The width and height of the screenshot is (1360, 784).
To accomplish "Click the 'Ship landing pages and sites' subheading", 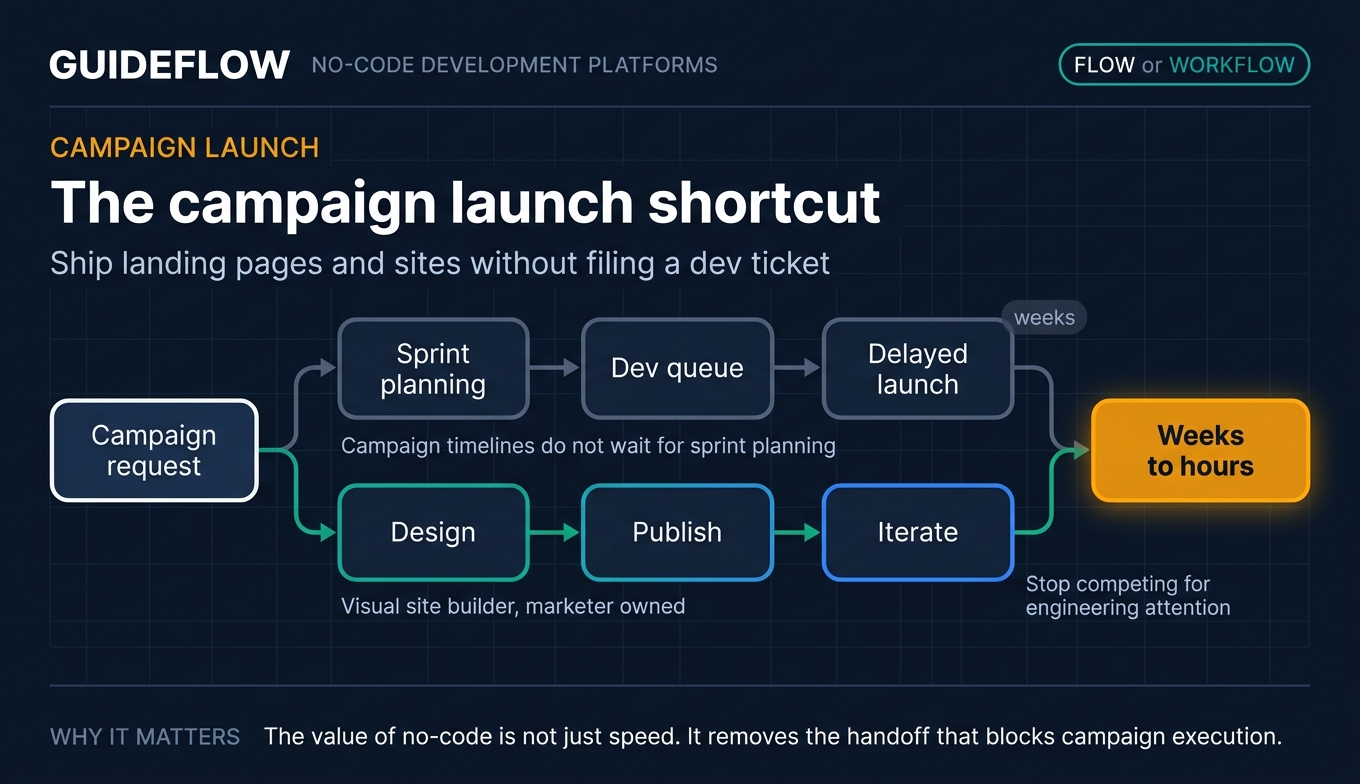I will [440, 263].
